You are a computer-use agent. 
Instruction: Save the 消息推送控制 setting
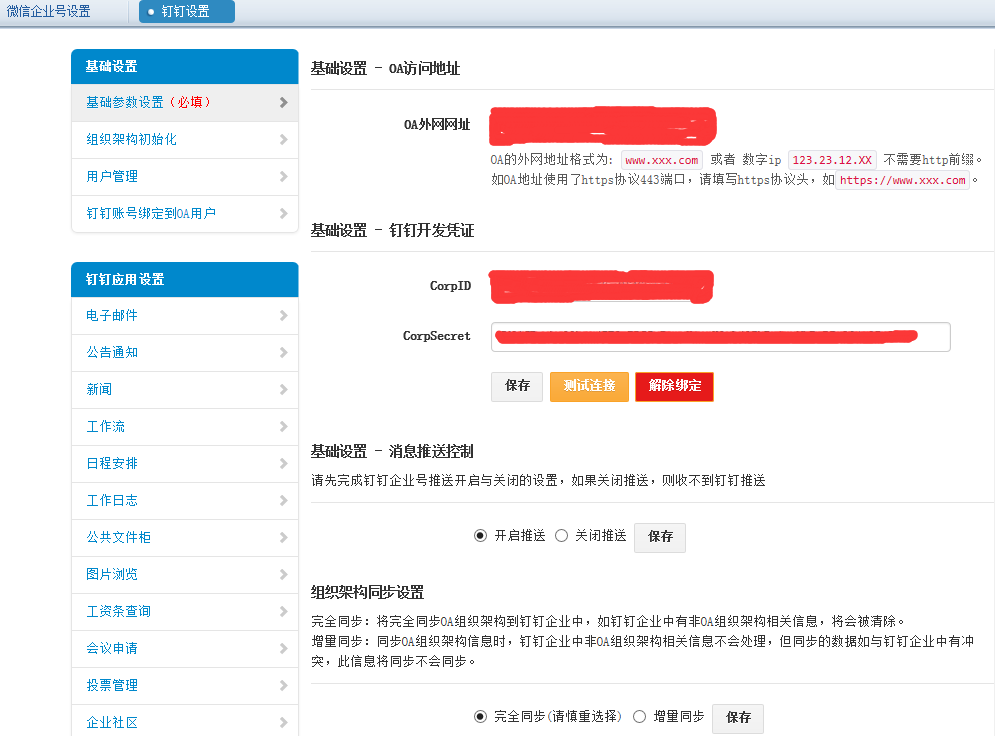tap(660, 537)
